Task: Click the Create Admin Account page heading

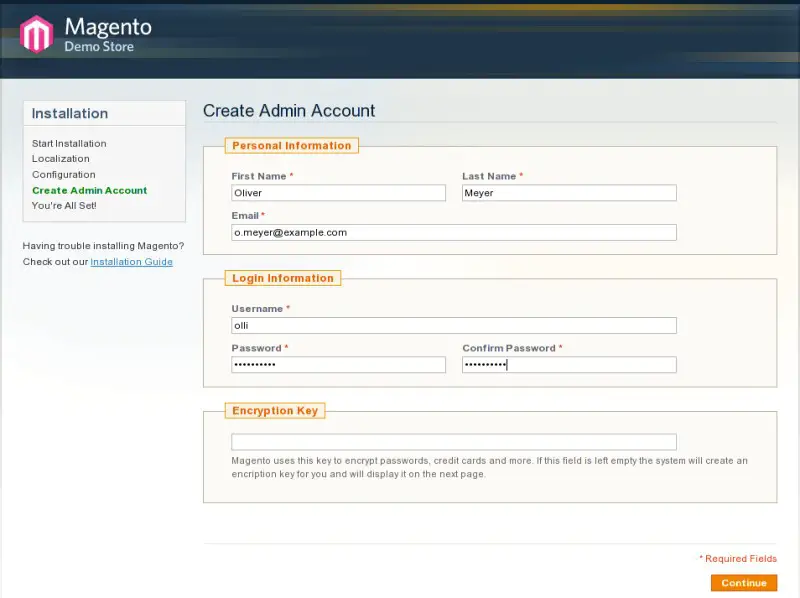Action: click(x=289, y=111)
